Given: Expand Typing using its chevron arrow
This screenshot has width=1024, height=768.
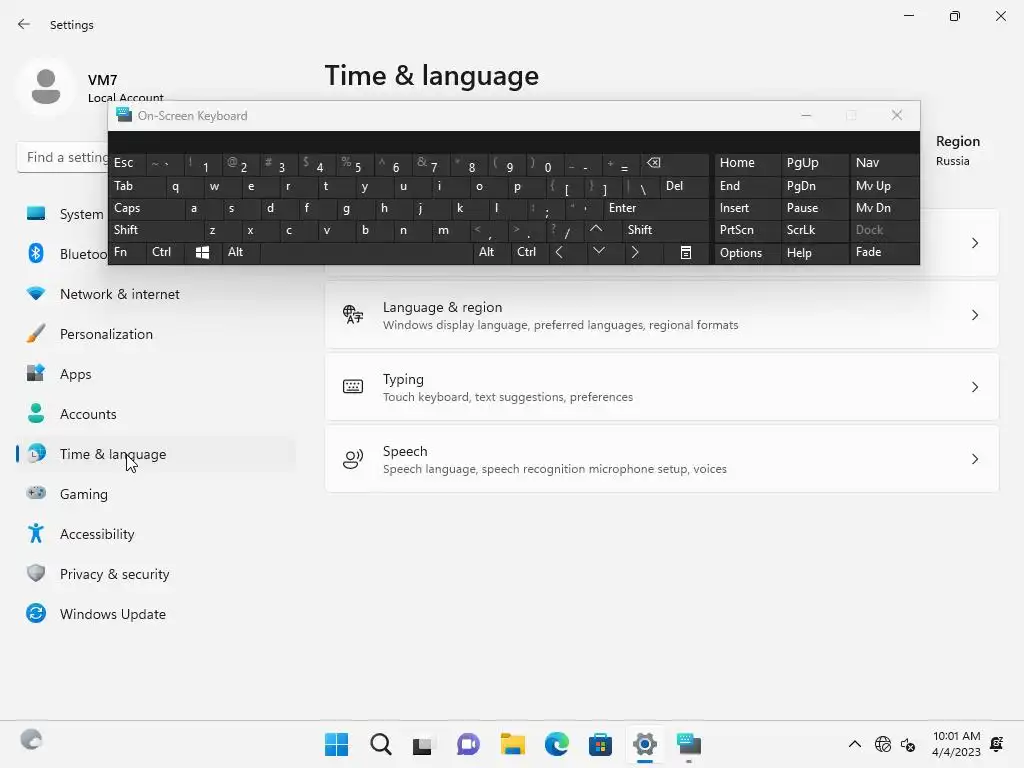Looking at the screenshot, I should pos(974,387).
